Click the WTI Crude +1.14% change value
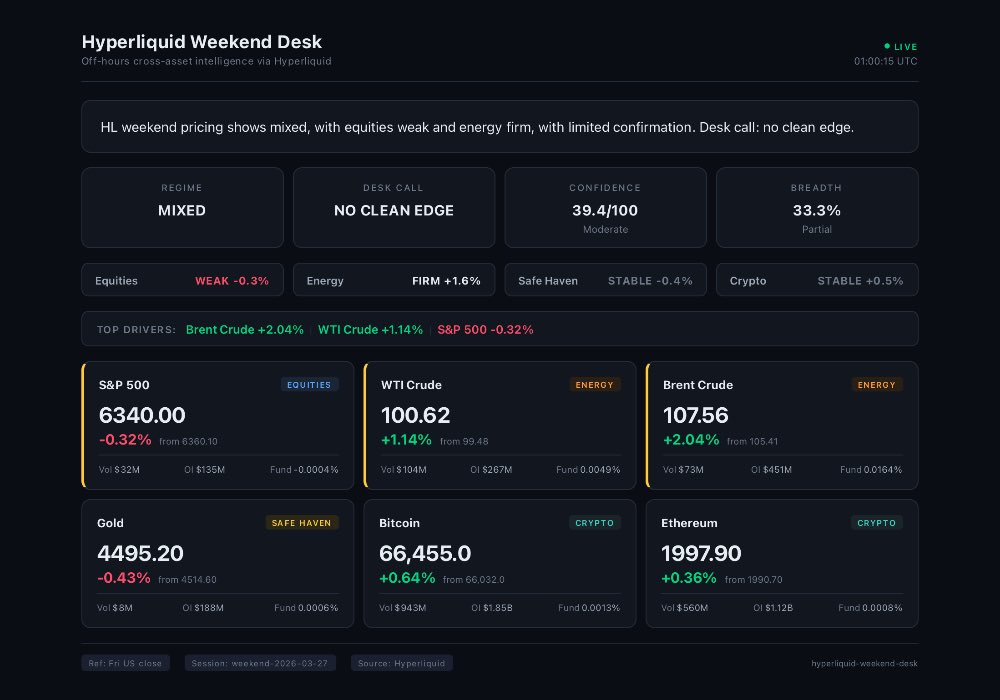 point(406,440)
